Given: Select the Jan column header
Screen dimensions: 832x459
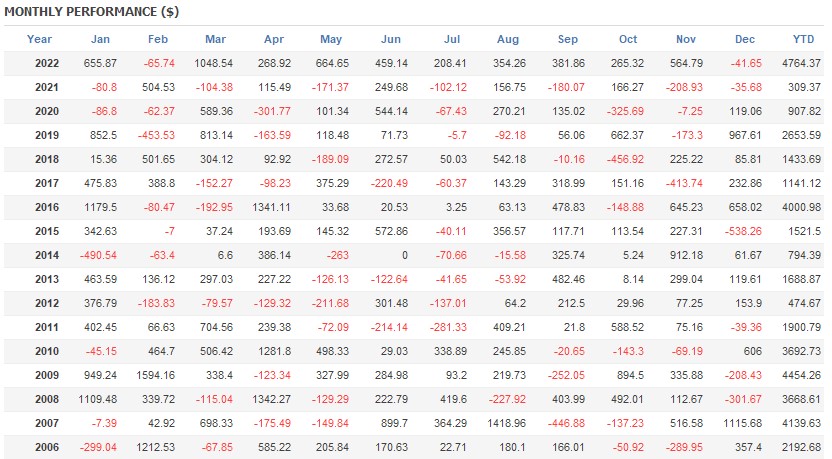Looking at the screenshot, I should pyautogui.click(x=100, y=39).
